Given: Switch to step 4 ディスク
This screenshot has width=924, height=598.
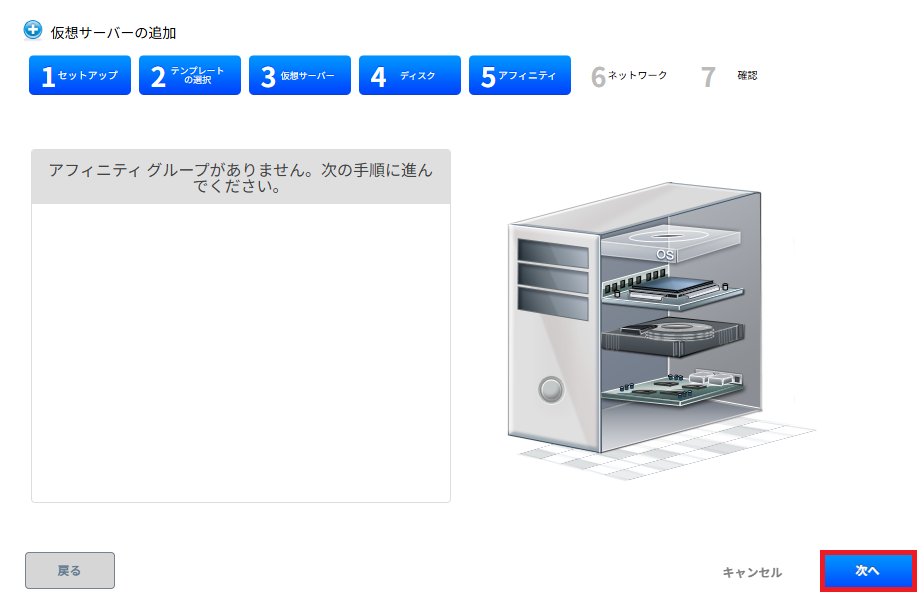Looking at the screenshot, I should tap(410, 75).
